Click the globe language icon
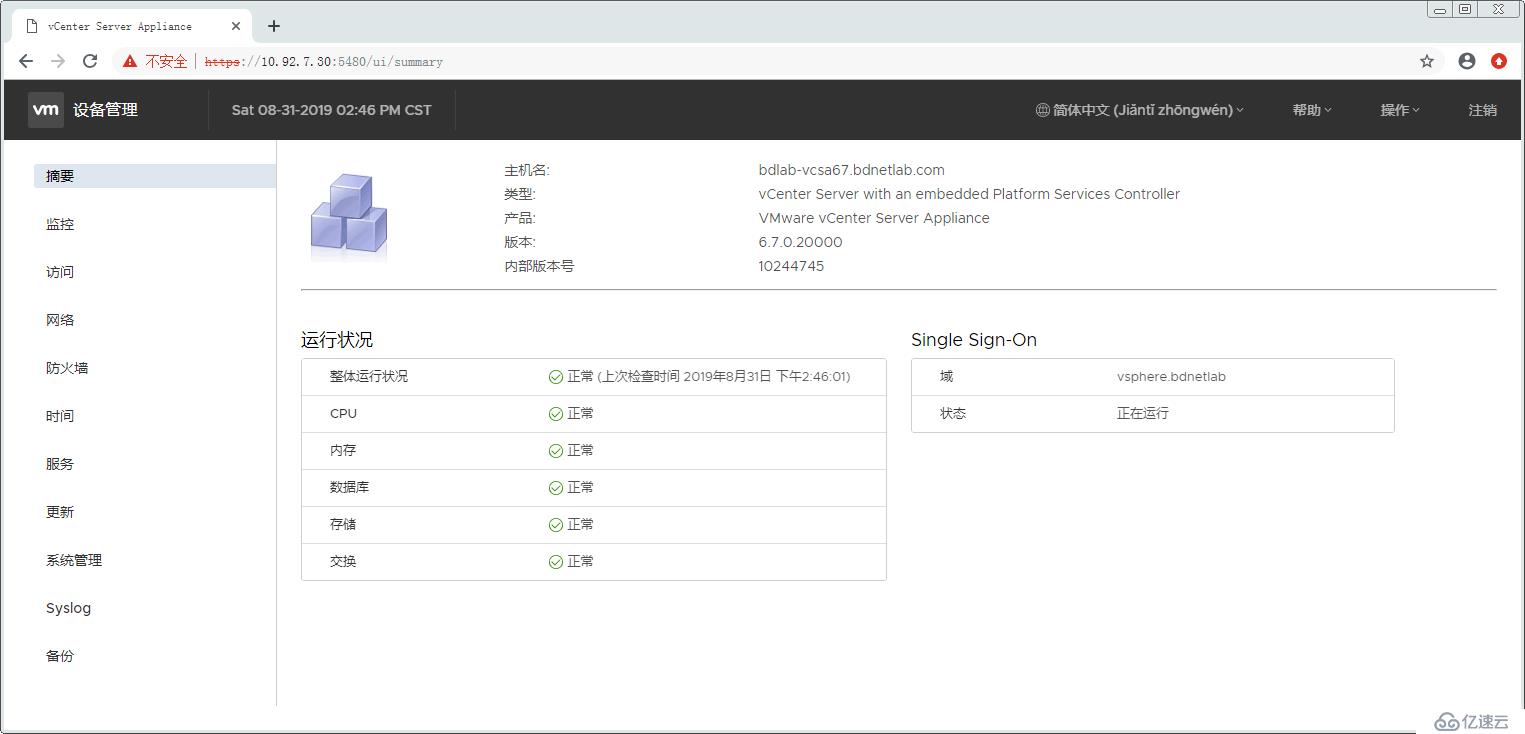The image size is (1525, 734). coord(1042,110)
